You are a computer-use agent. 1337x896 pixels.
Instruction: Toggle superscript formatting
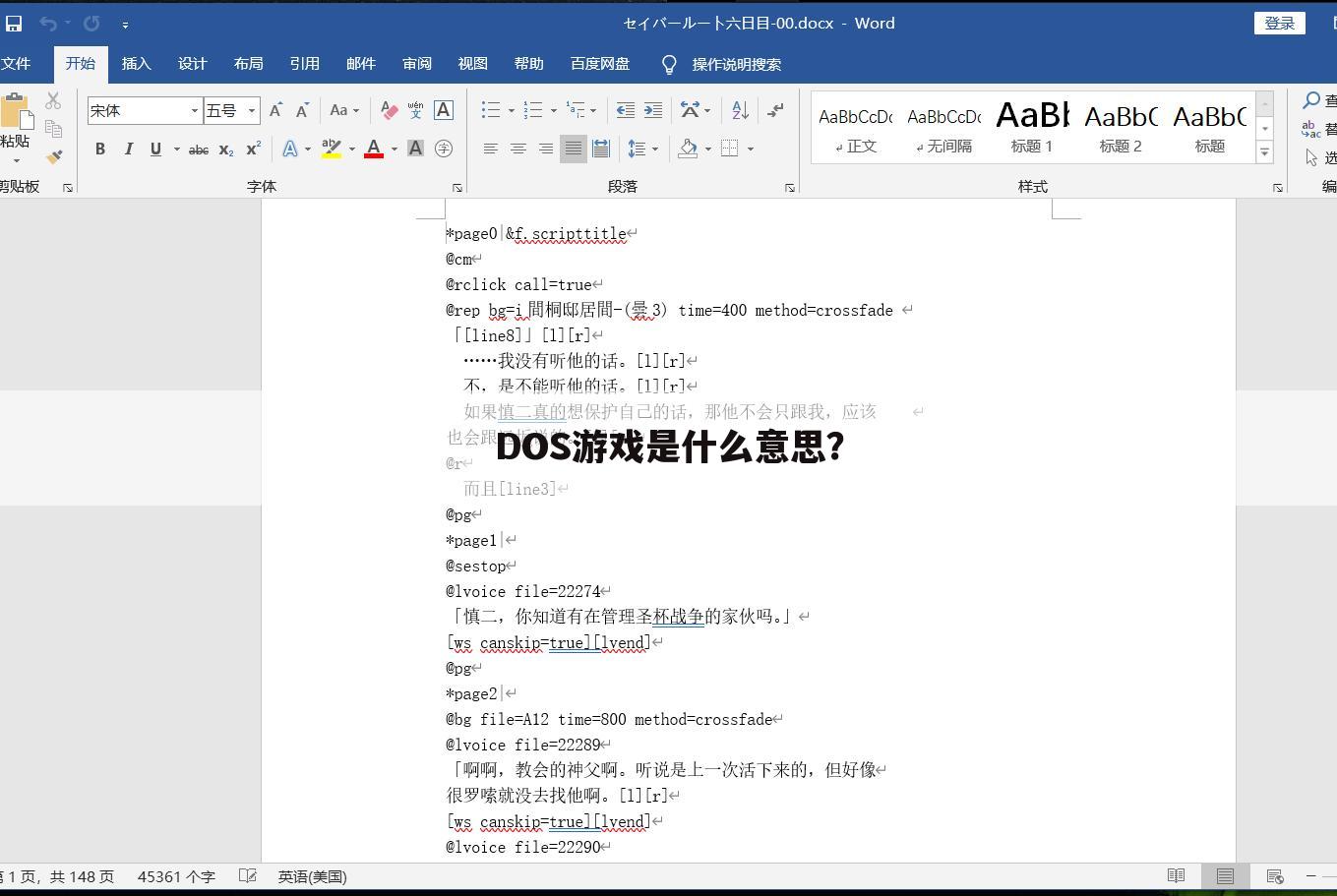(x=254, y=149)
